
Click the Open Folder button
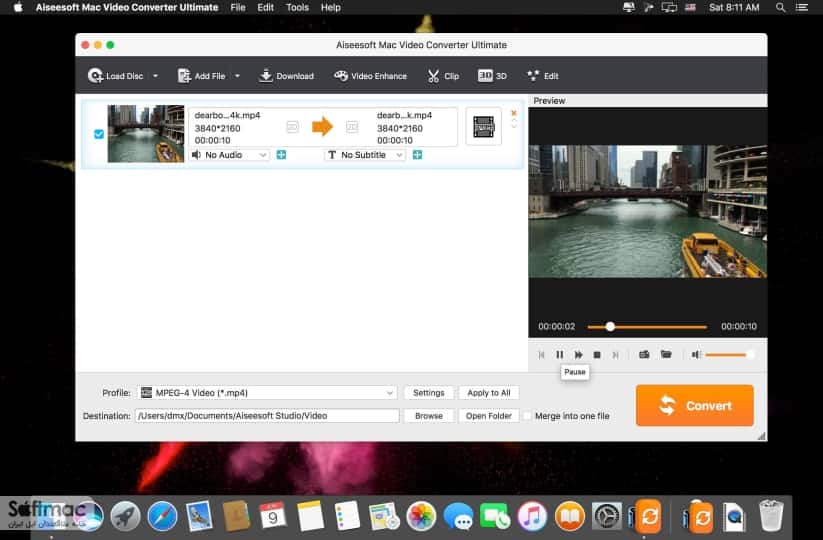(x=489, y=416)
